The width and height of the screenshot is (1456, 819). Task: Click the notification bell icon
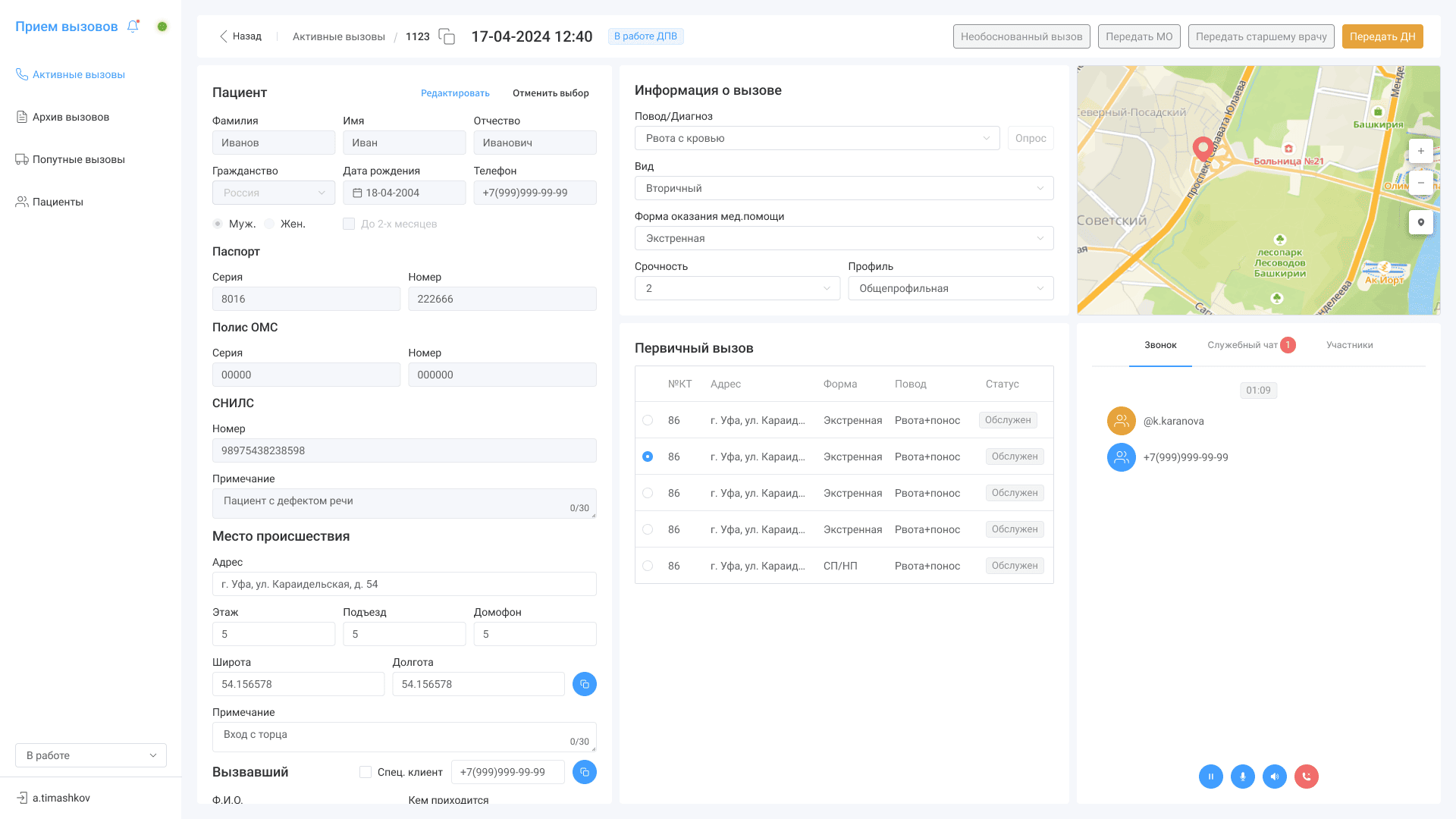133,27
